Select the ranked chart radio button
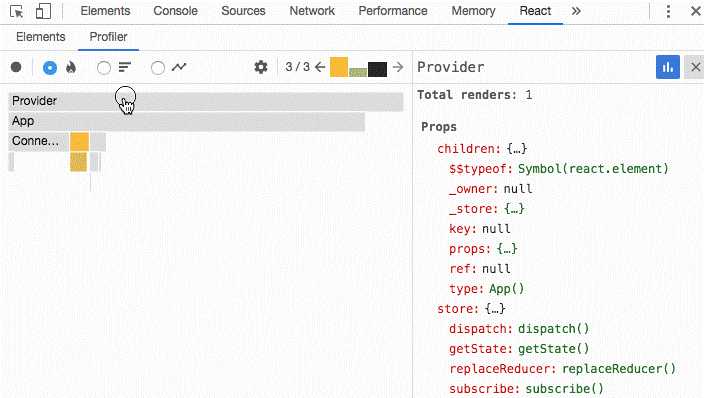This screenshot has height=398, width=704. pyautogui.click(x=104, y=68)
